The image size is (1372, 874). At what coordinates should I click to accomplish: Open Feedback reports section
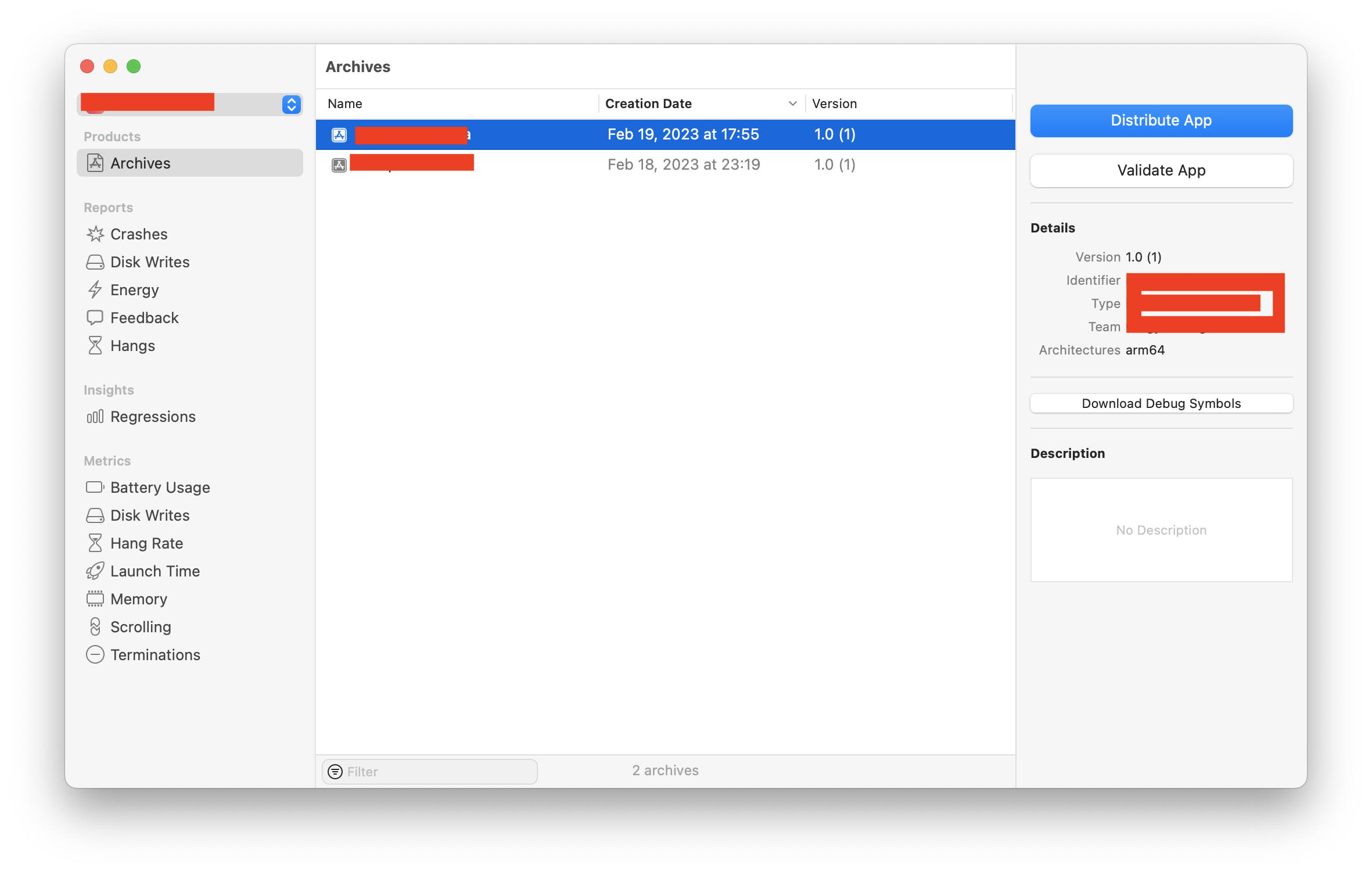144,317
